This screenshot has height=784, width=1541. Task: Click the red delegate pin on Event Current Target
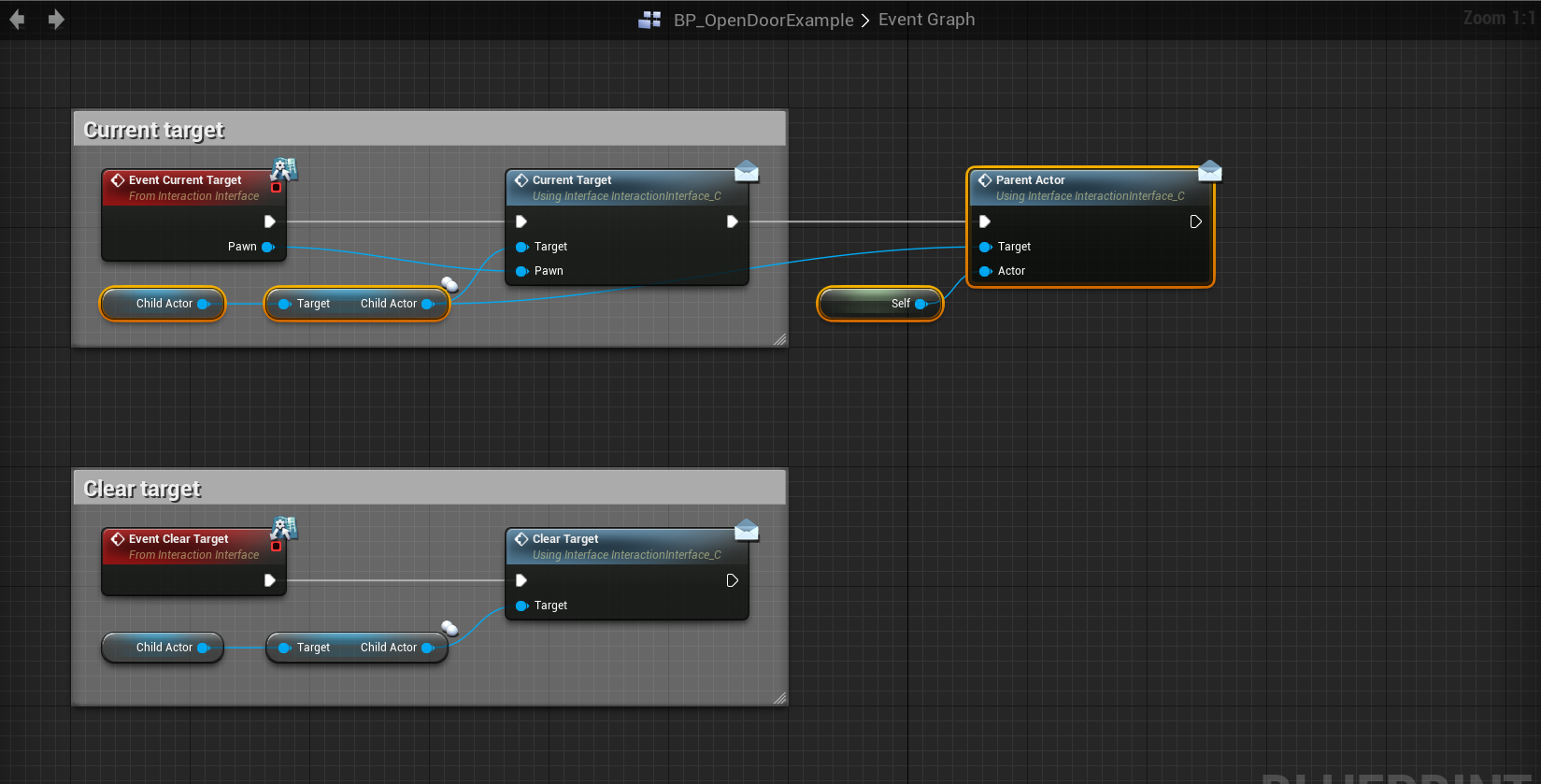pos(276,188)
